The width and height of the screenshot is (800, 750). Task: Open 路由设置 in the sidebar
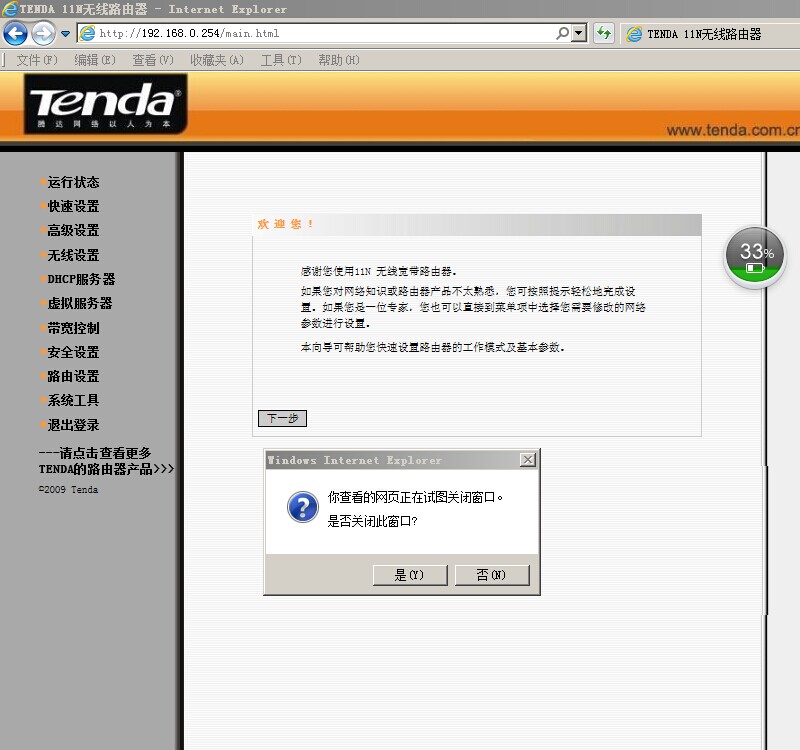(x=73, y=376)
